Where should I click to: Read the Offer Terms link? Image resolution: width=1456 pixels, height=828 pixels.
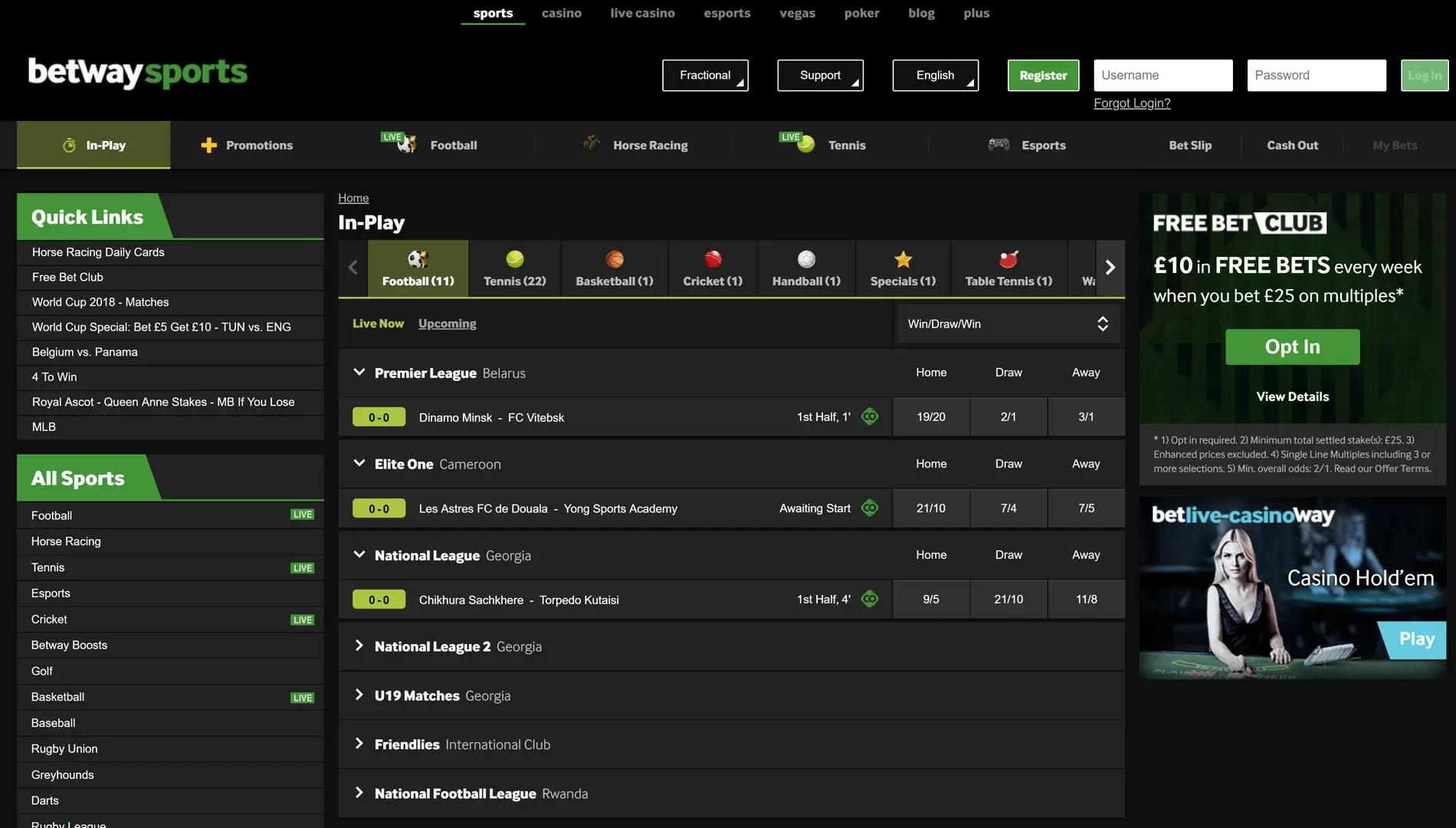coord(1402,468)
